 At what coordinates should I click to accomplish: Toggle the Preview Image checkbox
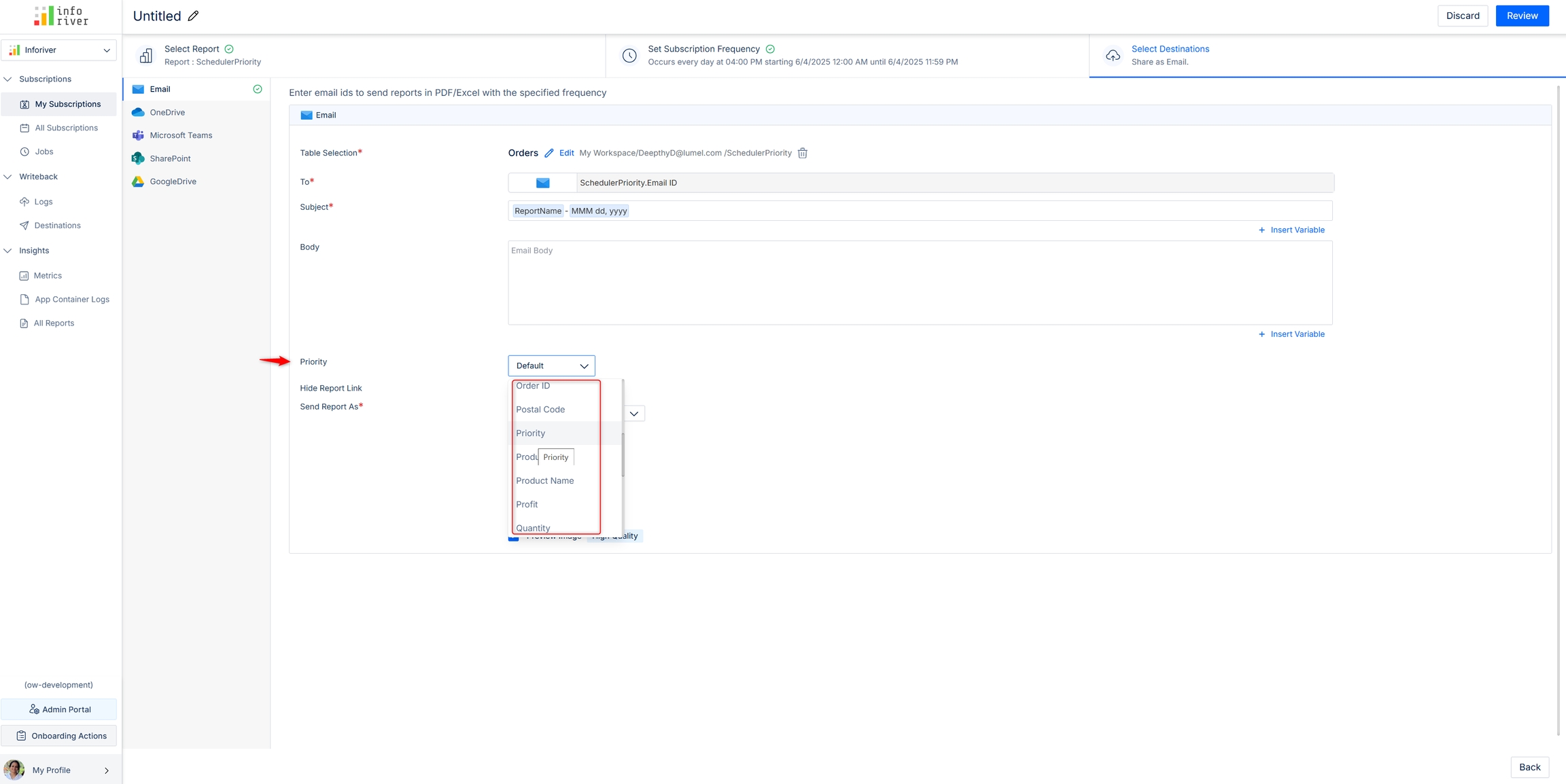tap(514, 537)
